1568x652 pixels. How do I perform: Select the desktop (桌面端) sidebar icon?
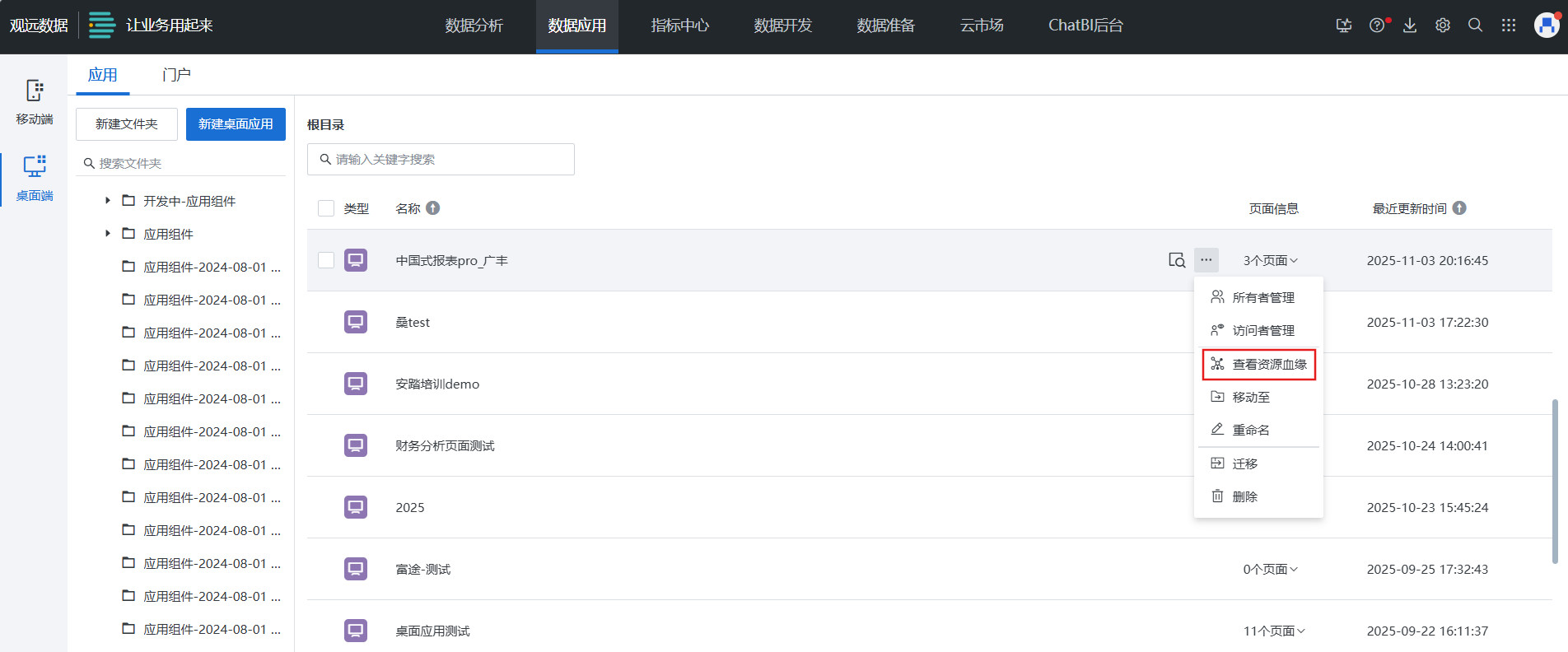pyautogui.click(x=34, y=177)
